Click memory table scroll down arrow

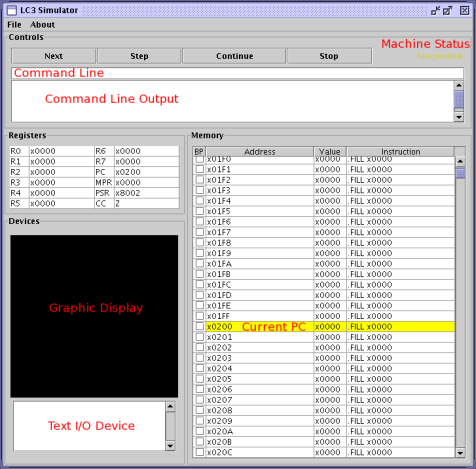[460, 453]
